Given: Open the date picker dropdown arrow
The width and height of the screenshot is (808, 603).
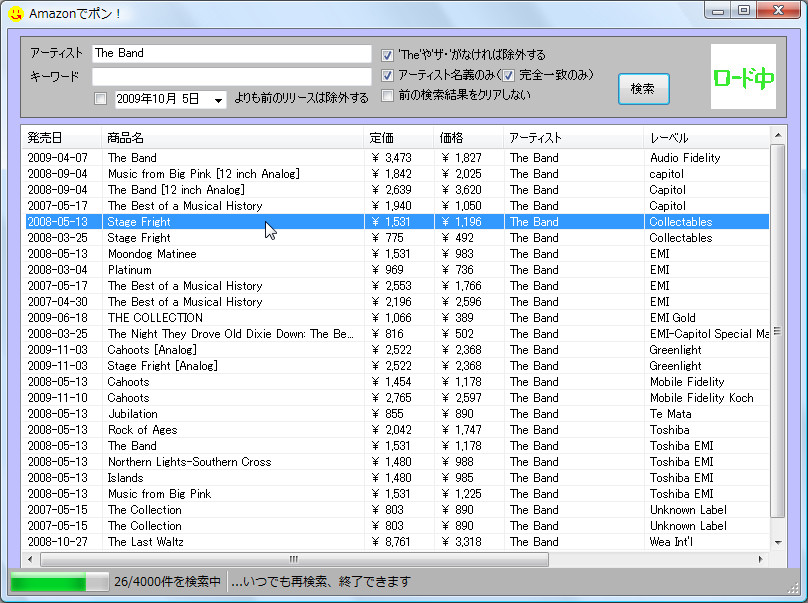Looking at the screenshot, I should coord(218,99).
